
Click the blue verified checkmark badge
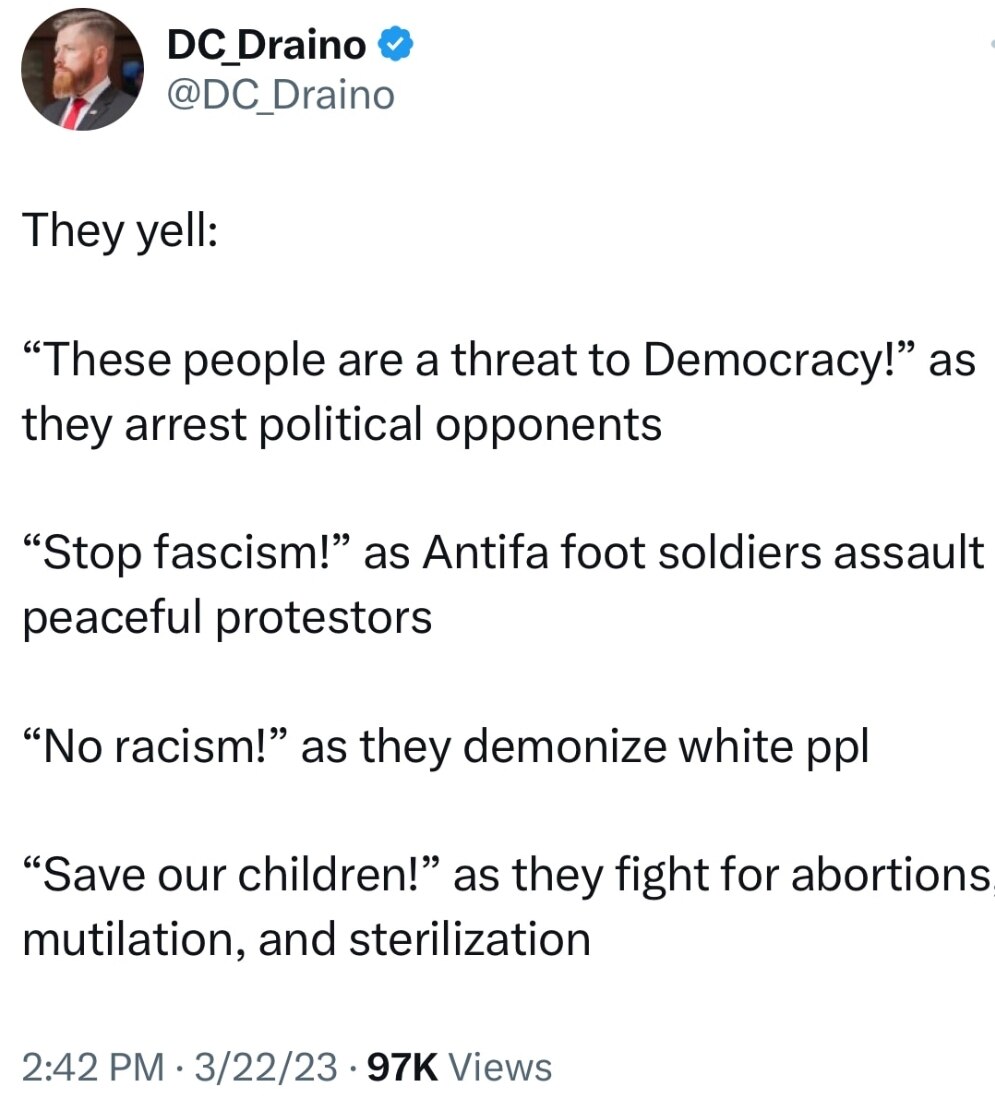tap(395, 44)
